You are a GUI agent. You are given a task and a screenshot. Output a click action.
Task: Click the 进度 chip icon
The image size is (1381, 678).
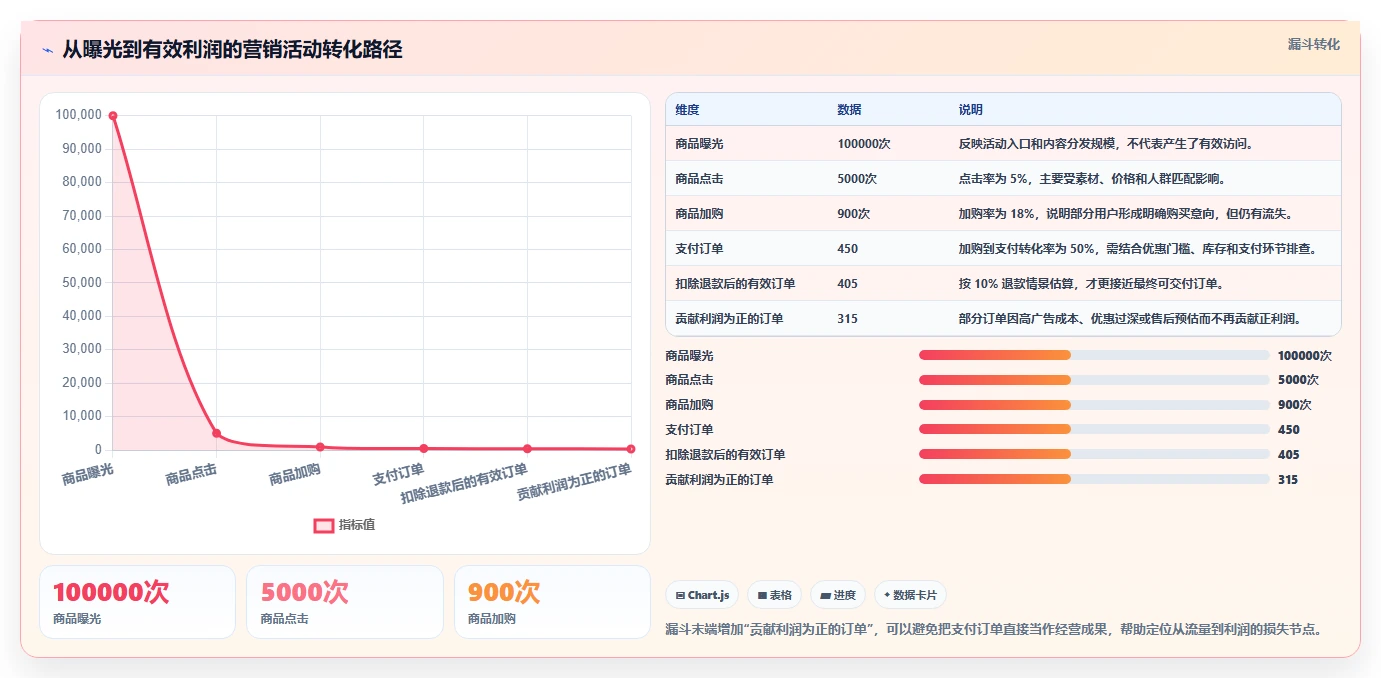pyautogui.click(x=825, y=595)
